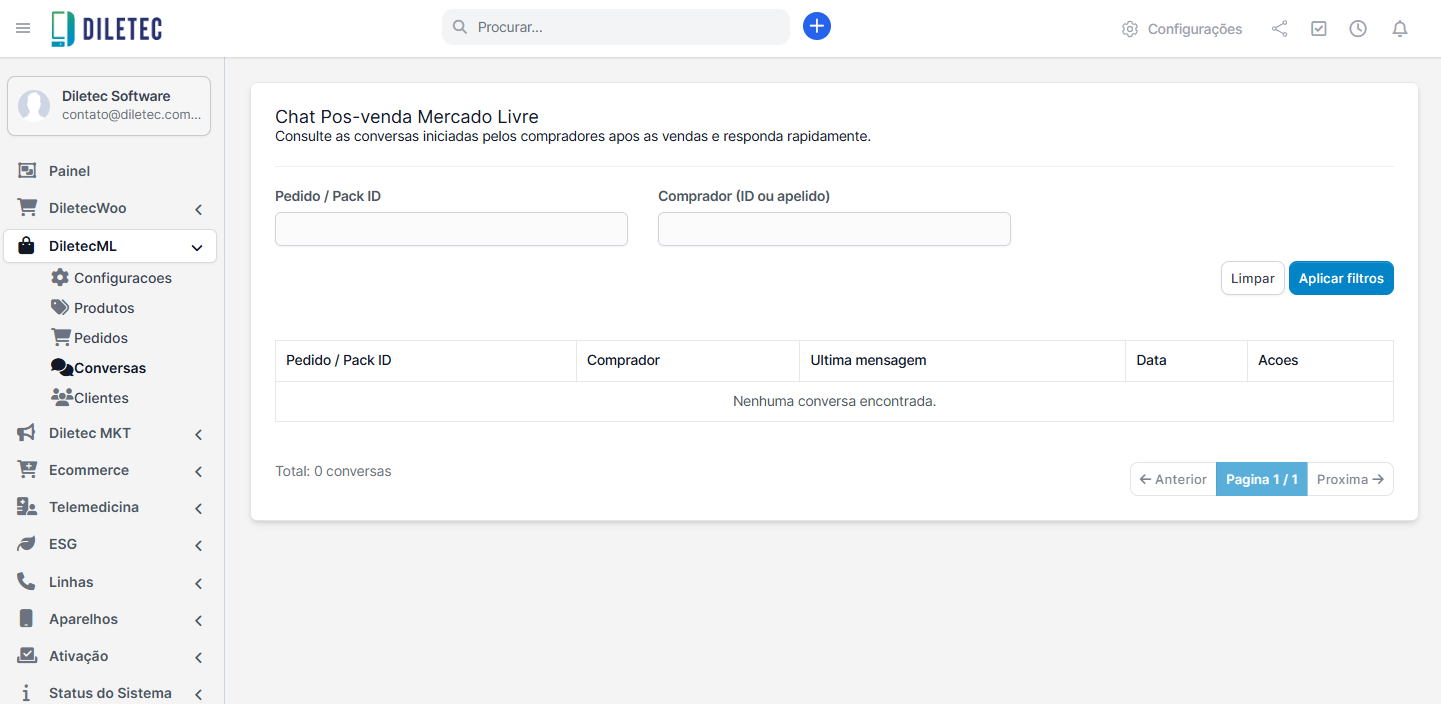Click the Pedido / Pack ID field
The height and width of the screenshot is (704, 1441).
click(451, 229)
